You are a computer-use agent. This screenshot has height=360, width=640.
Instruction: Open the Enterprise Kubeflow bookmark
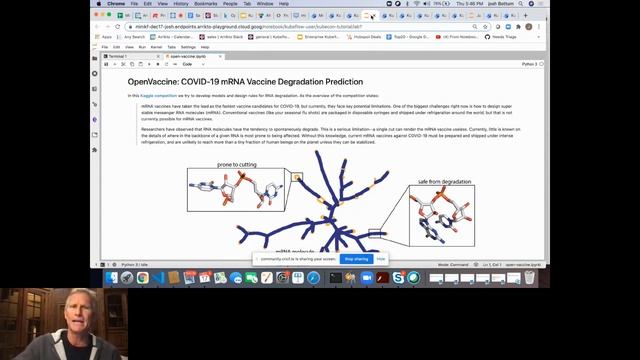coord(318,37)
